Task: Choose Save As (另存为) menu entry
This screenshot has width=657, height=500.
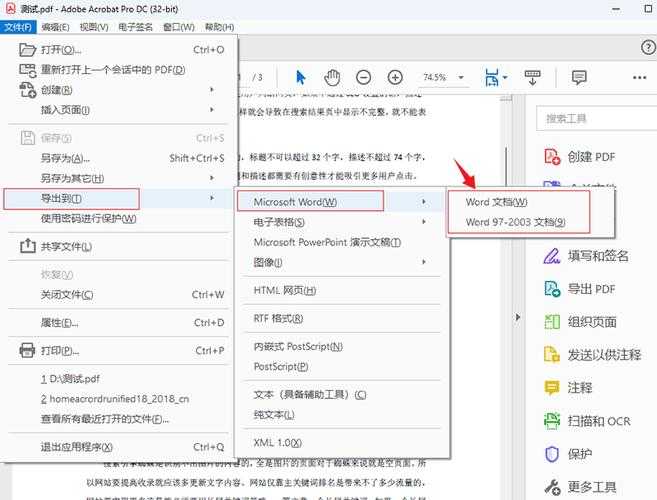Action: click(x=65, y=158)
